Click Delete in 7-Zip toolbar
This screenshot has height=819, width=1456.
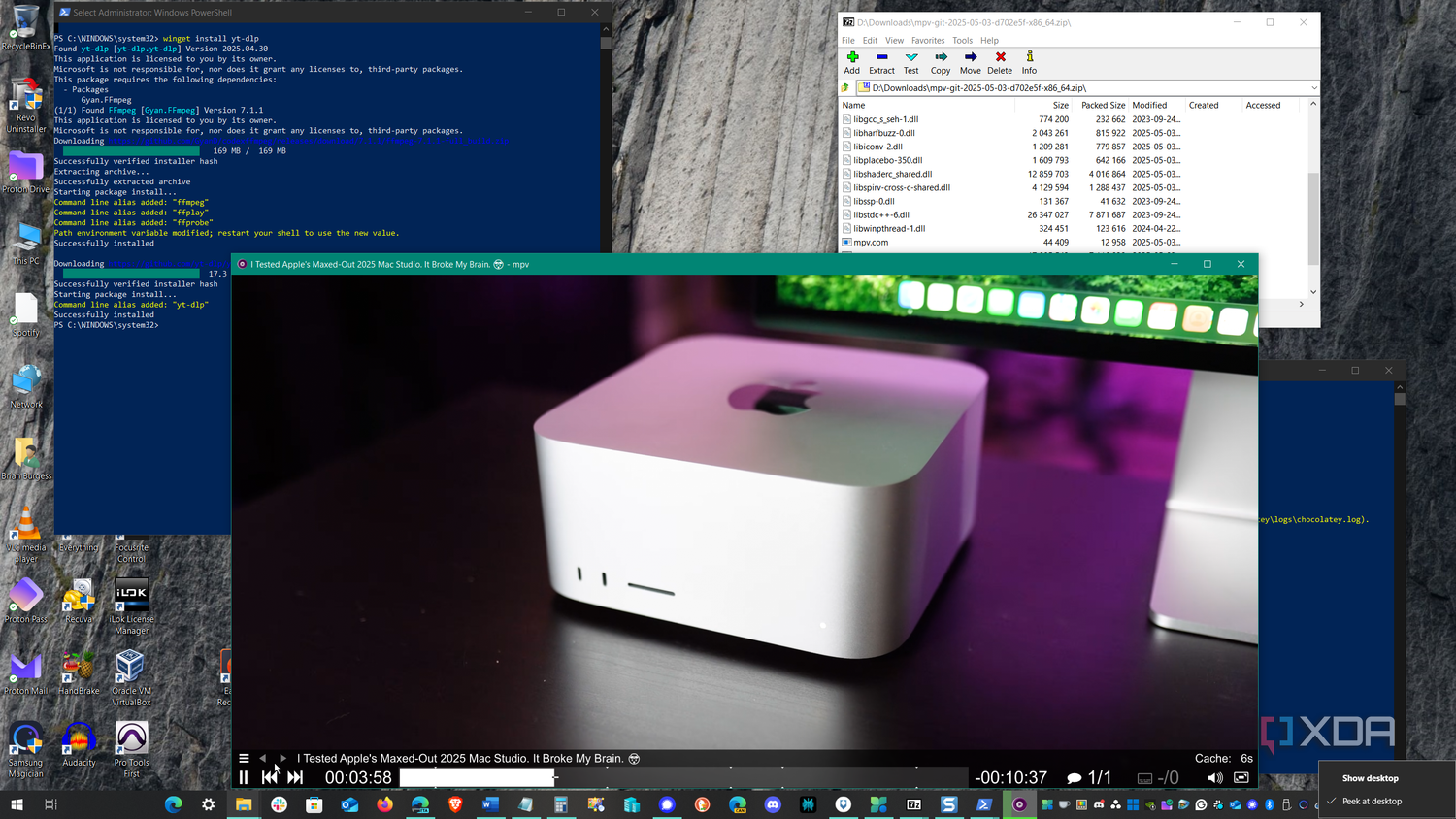pyautogui.click(x=1000, y=63)
